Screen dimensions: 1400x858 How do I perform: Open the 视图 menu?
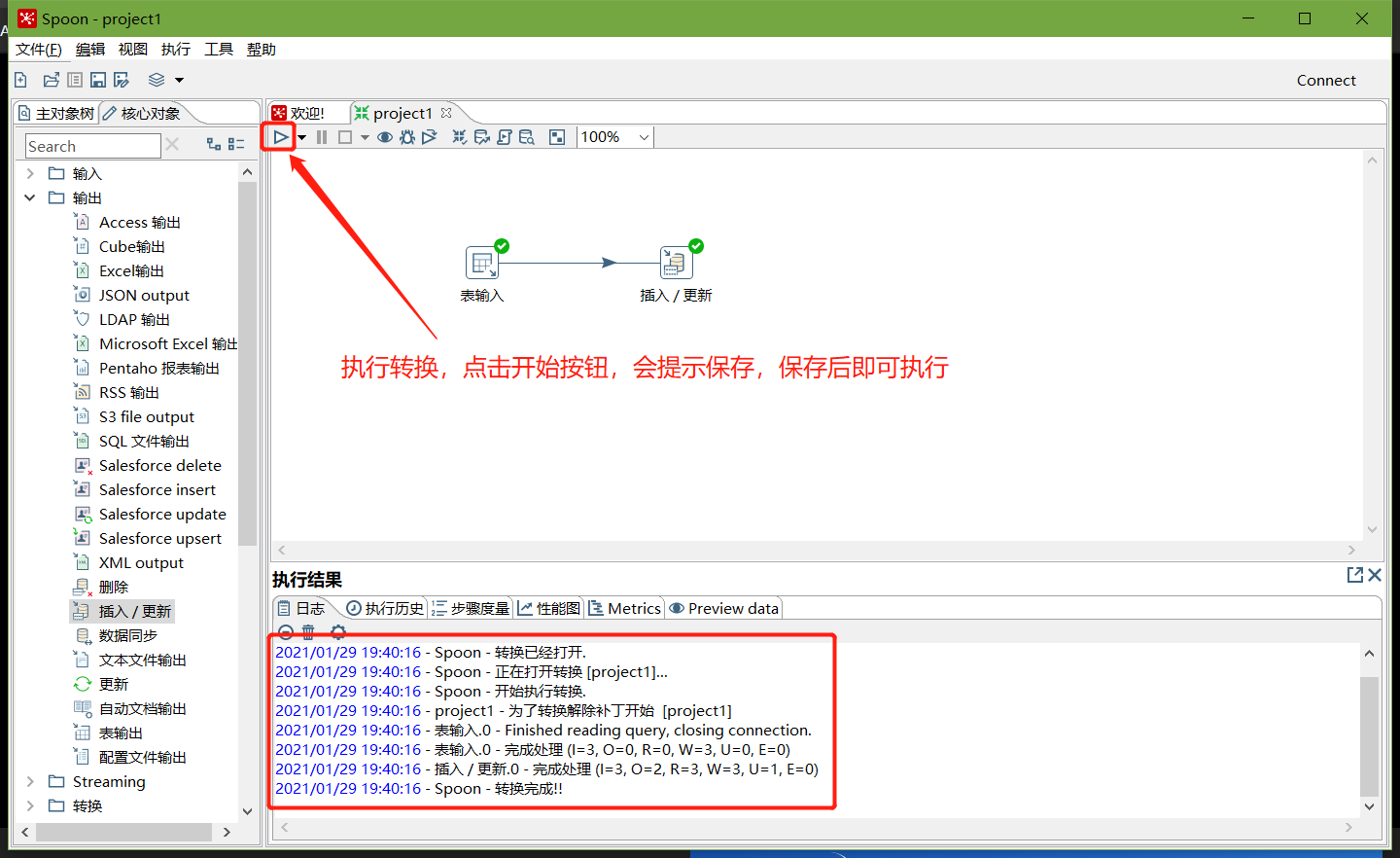click(133, 50)
